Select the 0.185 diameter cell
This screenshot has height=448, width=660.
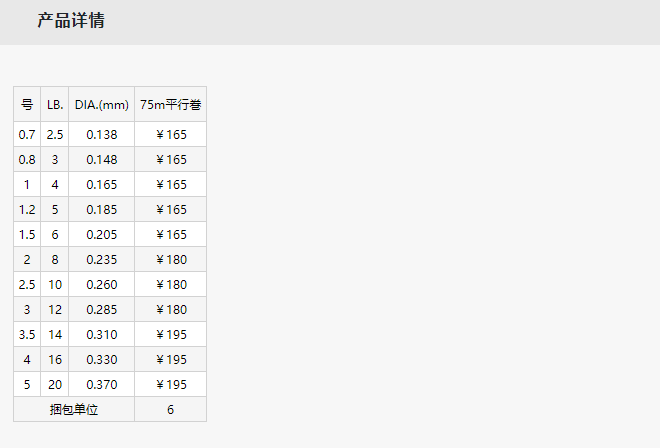click(102, 209)
